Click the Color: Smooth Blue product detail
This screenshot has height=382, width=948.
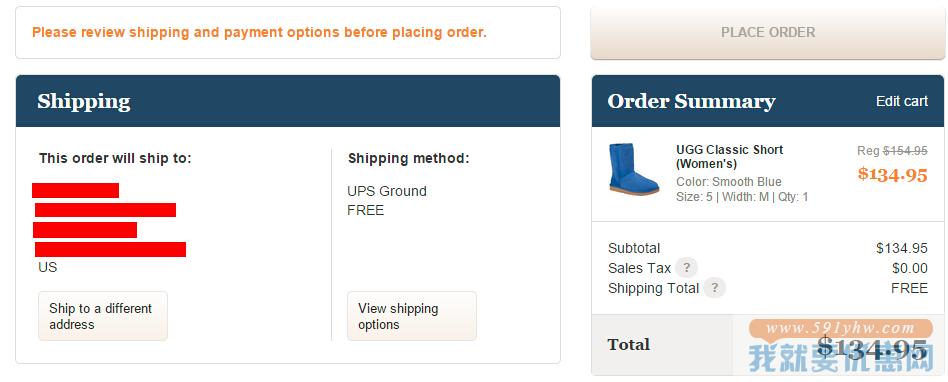[x=729, y=182]
